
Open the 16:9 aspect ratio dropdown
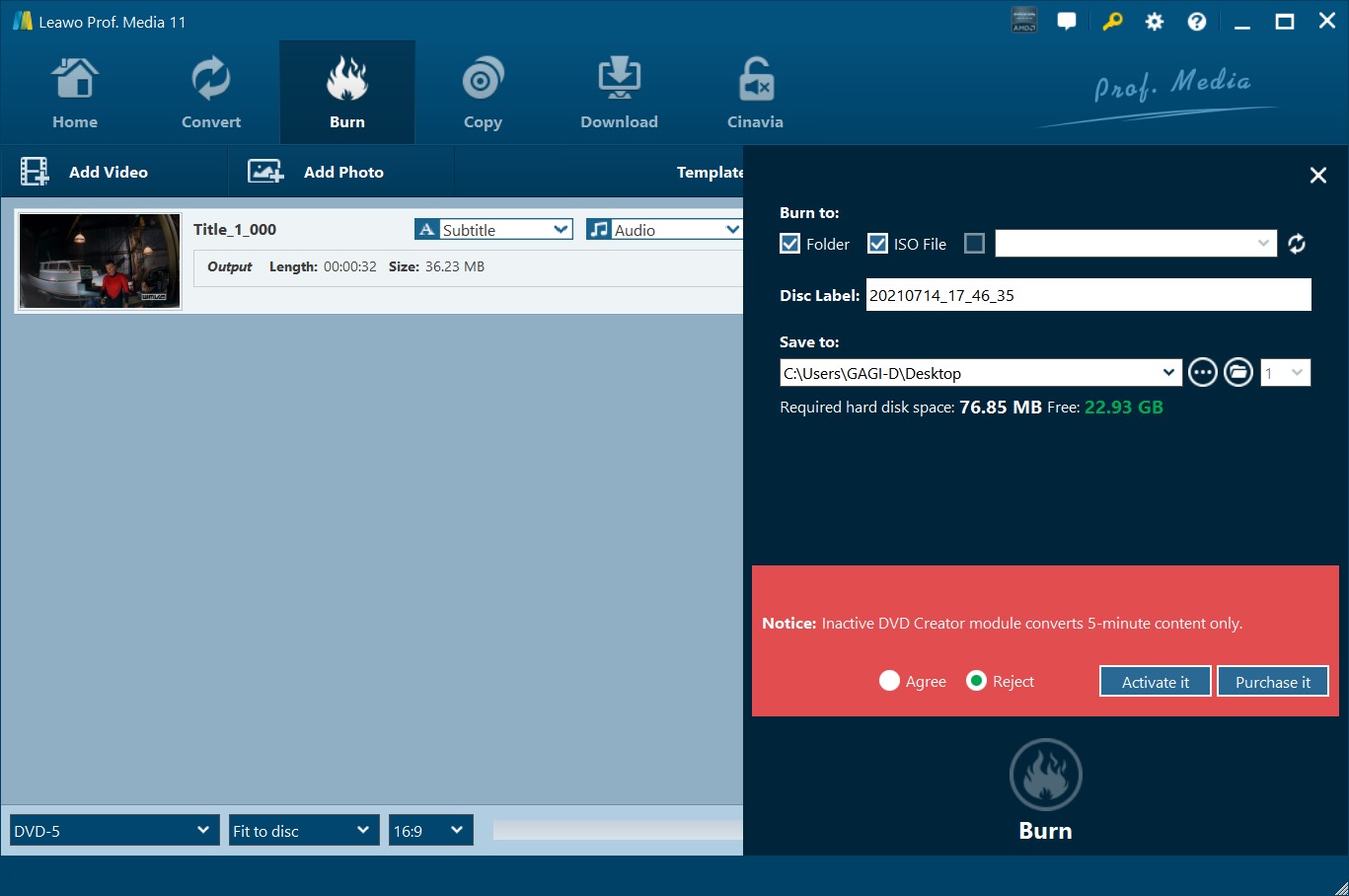pos(430,830)
